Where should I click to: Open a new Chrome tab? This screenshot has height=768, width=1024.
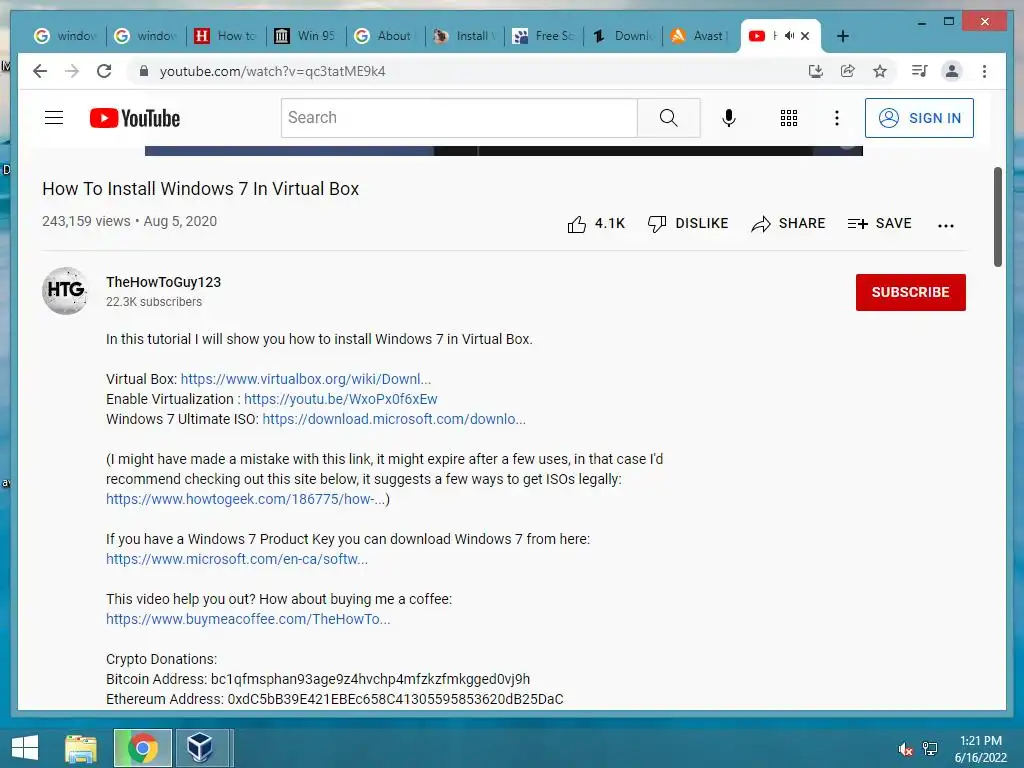click(842, 36)
